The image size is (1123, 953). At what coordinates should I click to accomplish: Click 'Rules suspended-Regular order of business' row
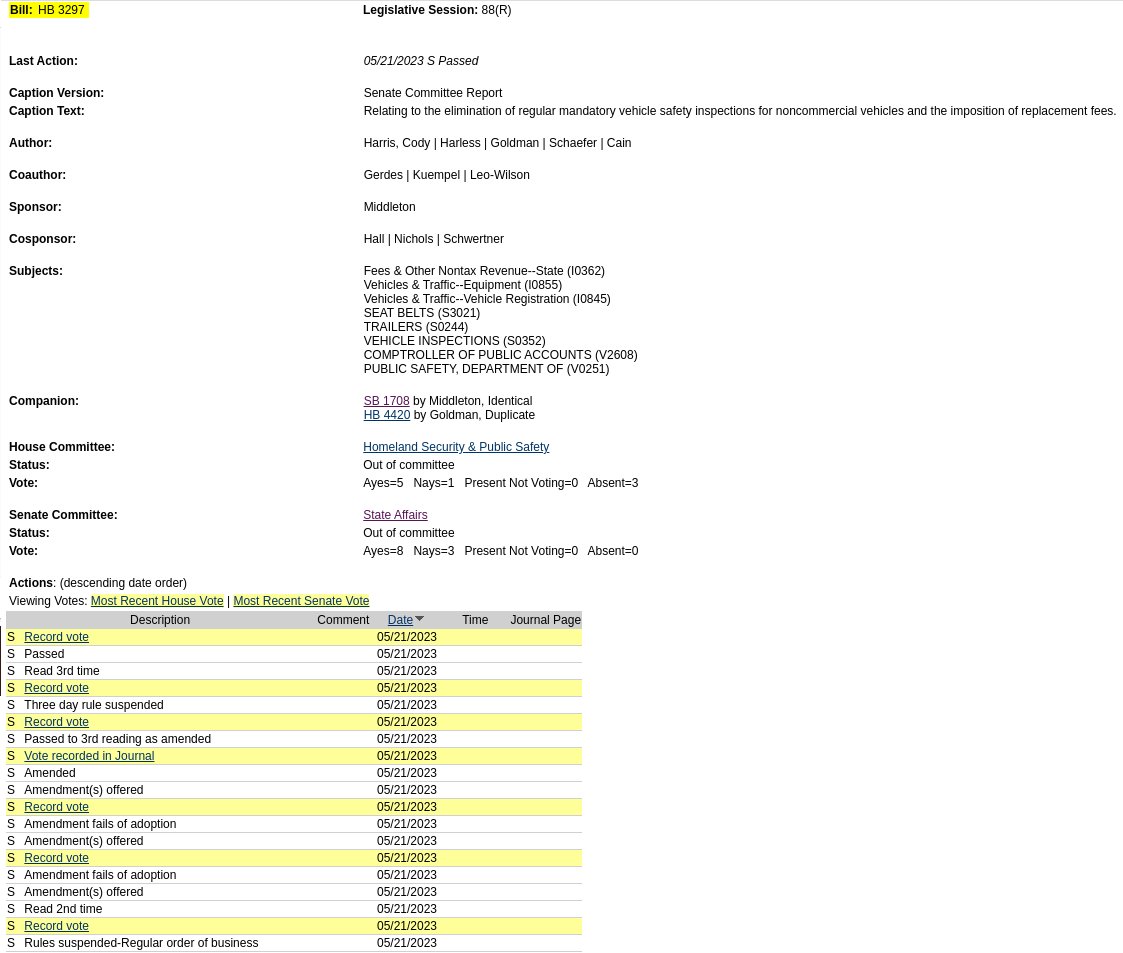[294, 943]
